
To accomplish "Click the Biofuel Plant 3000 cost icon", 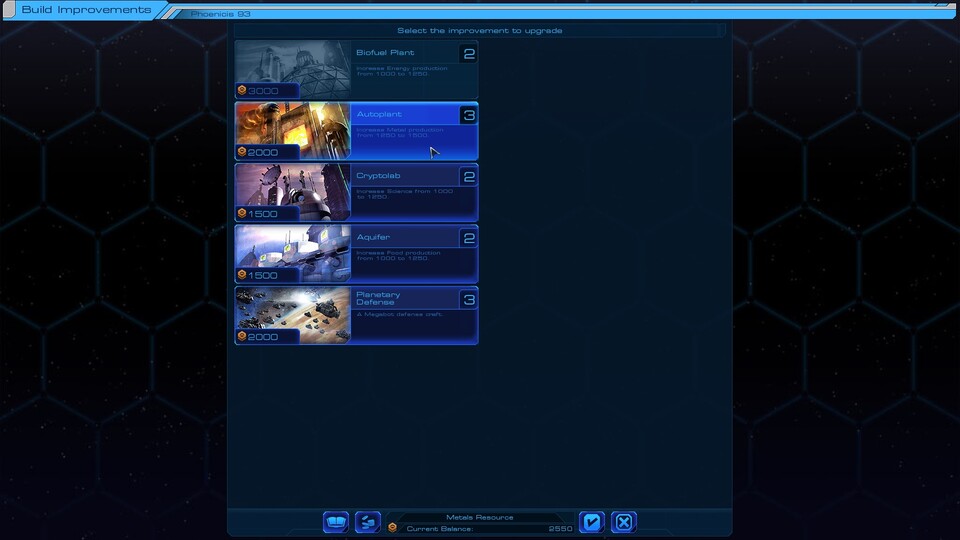I will pyautogui.click(x=242, y=91).
